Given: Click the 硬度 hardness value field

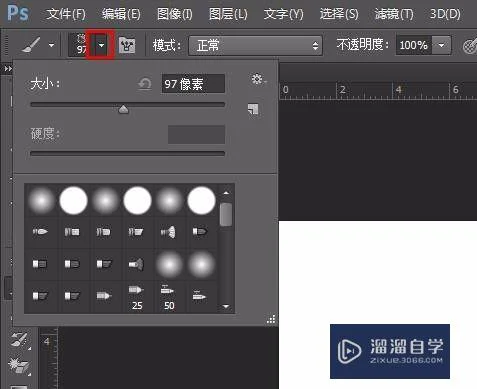Looking at the screenshot, I should pyautogui.click(x=196, y=135).
